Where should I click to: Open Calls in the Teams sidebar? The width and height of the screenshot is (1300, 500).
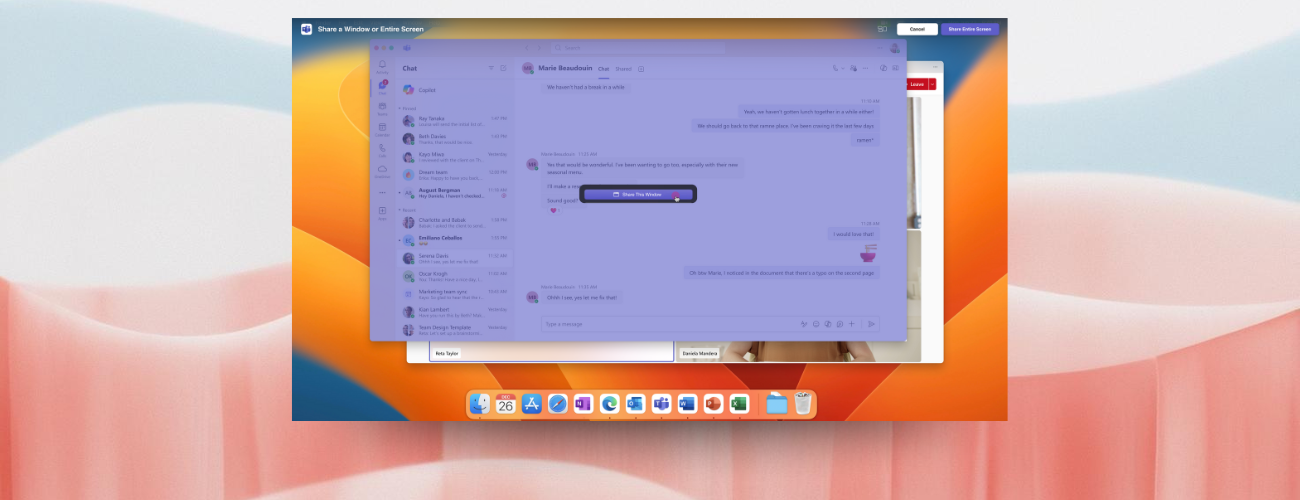point(382,150)
